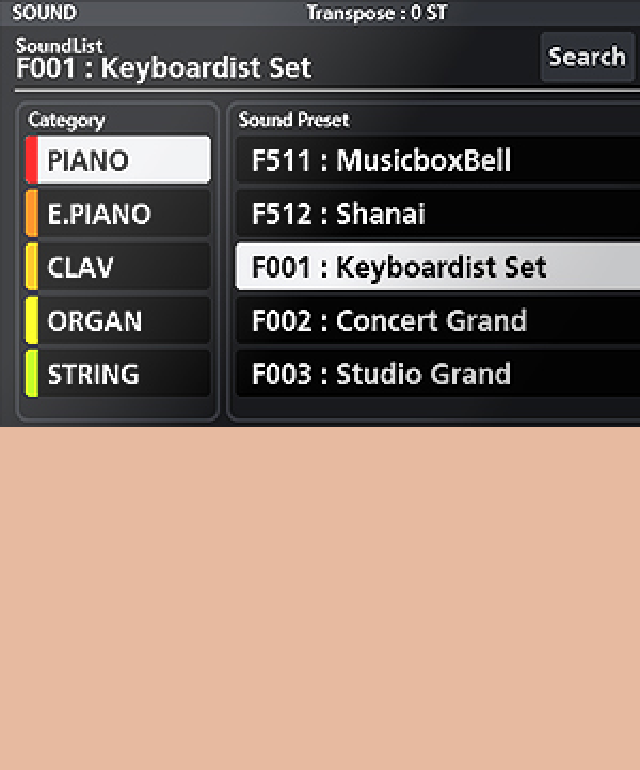Tap the Transpose : 0 ST indicator
640x770 pixels.
pos(376,13)
